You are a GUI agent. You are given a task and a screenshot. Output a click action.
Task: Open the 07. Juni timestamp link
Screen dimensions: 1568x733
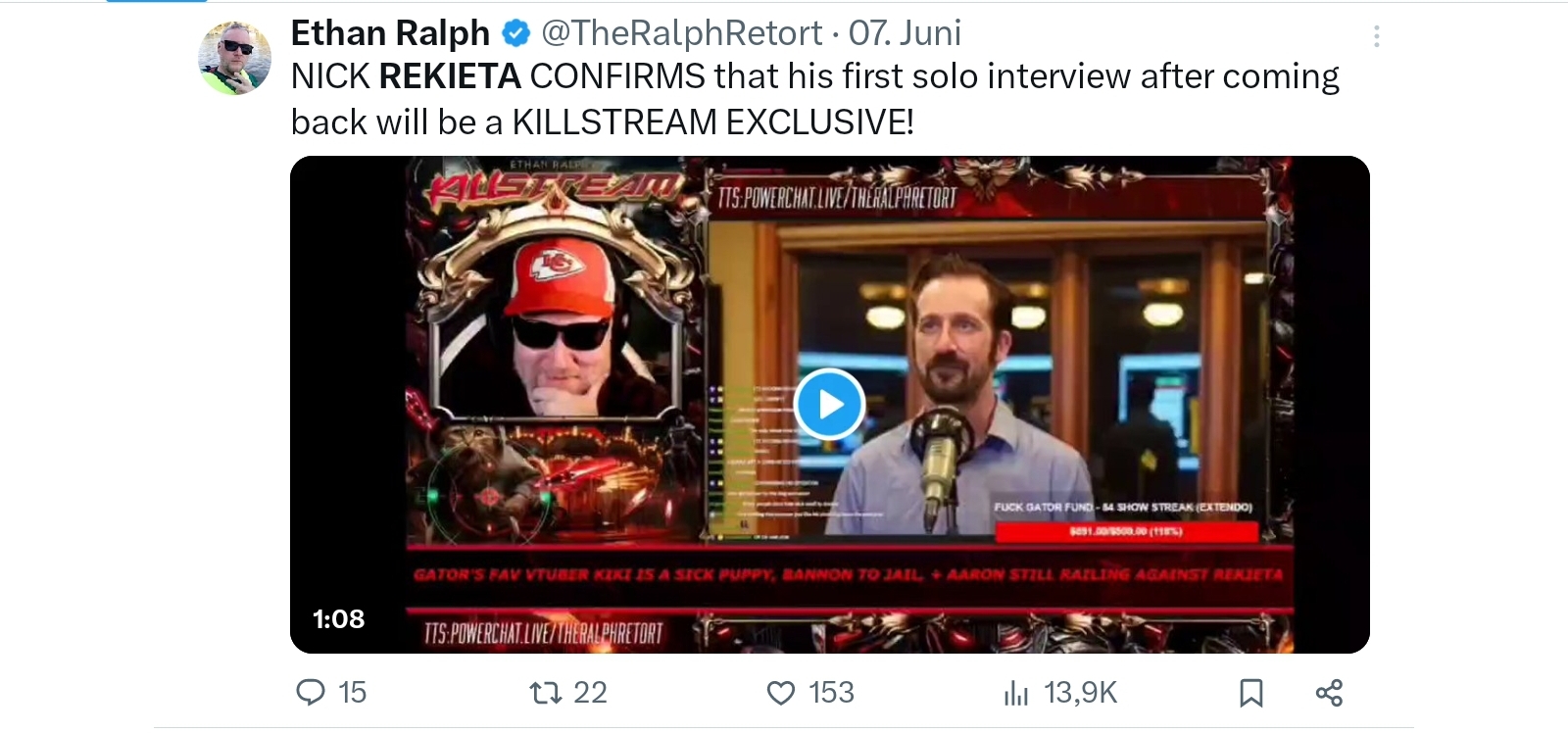tap(905, 33)
